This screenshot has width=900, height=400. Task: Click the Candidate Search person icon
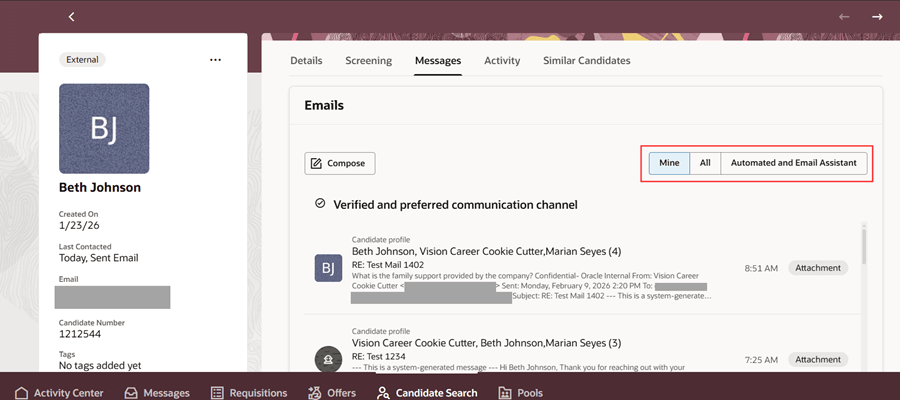[383, 393]
